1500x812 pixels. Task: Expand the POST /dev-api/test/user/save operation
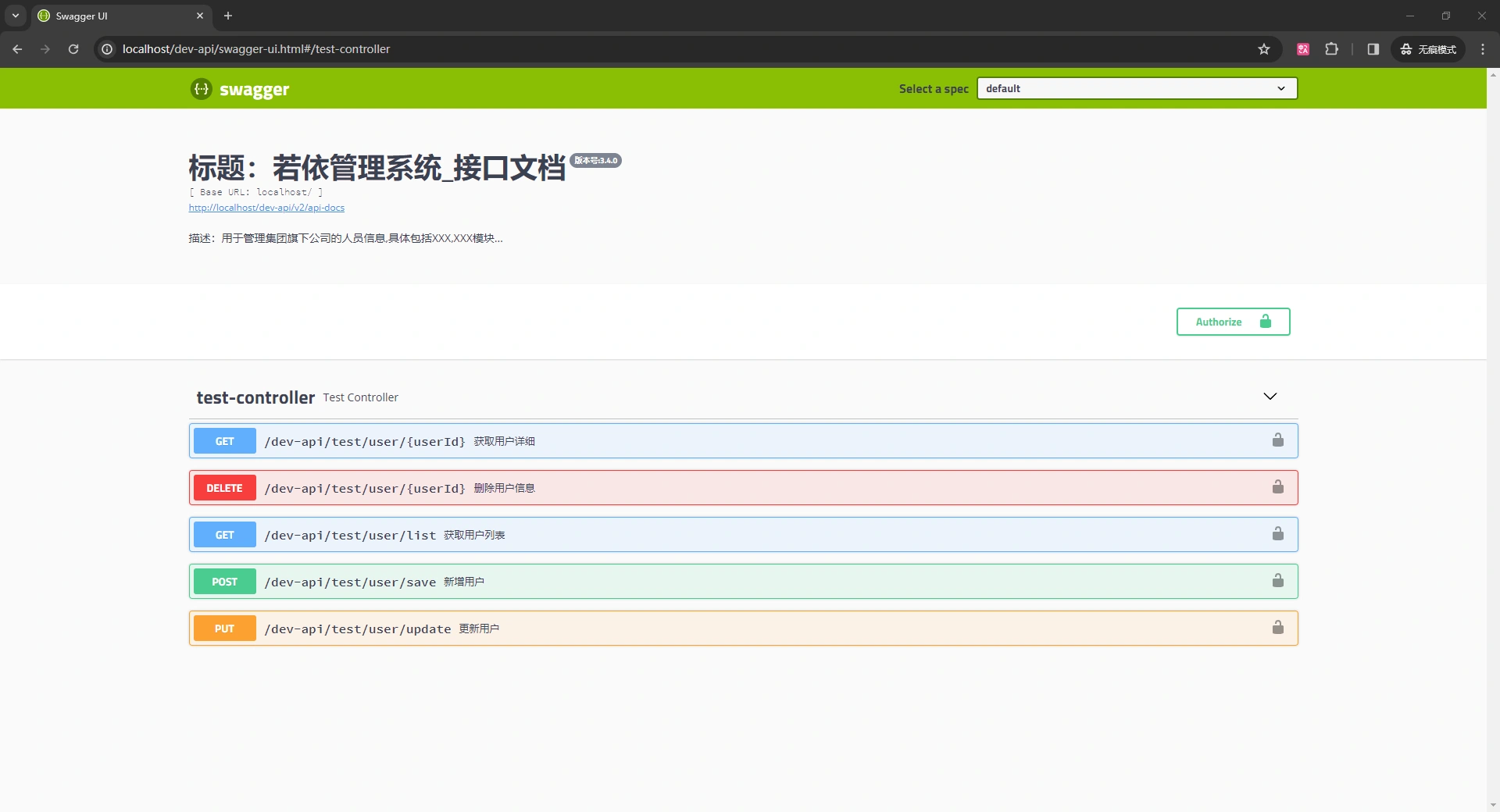tap(350, 582)
